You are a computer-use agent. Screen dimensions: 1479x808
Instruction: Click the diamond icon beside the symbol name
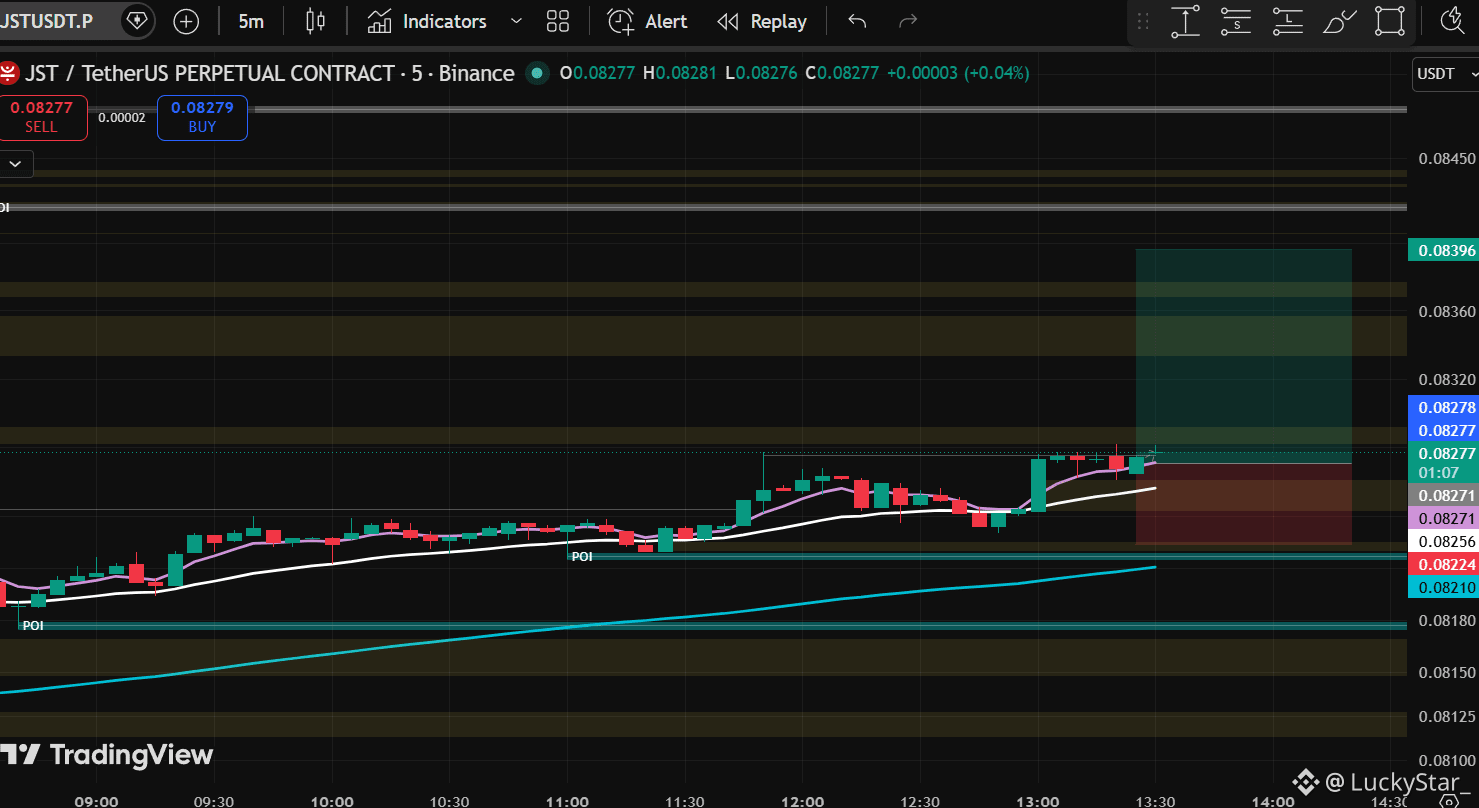click(x=137, y=21)
